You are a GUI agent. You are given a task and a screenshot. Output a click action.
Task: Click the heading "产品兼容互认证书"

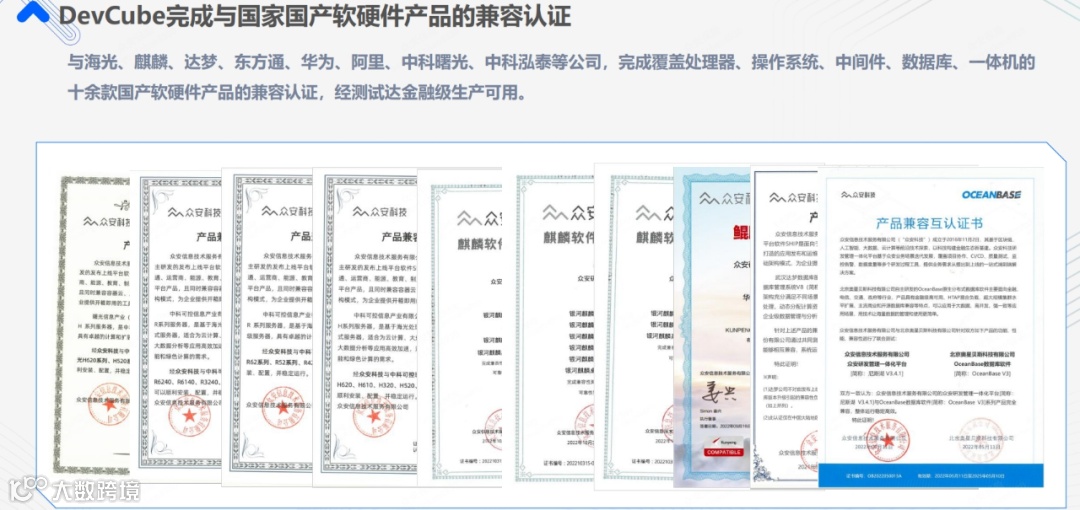tap(929, 223)
